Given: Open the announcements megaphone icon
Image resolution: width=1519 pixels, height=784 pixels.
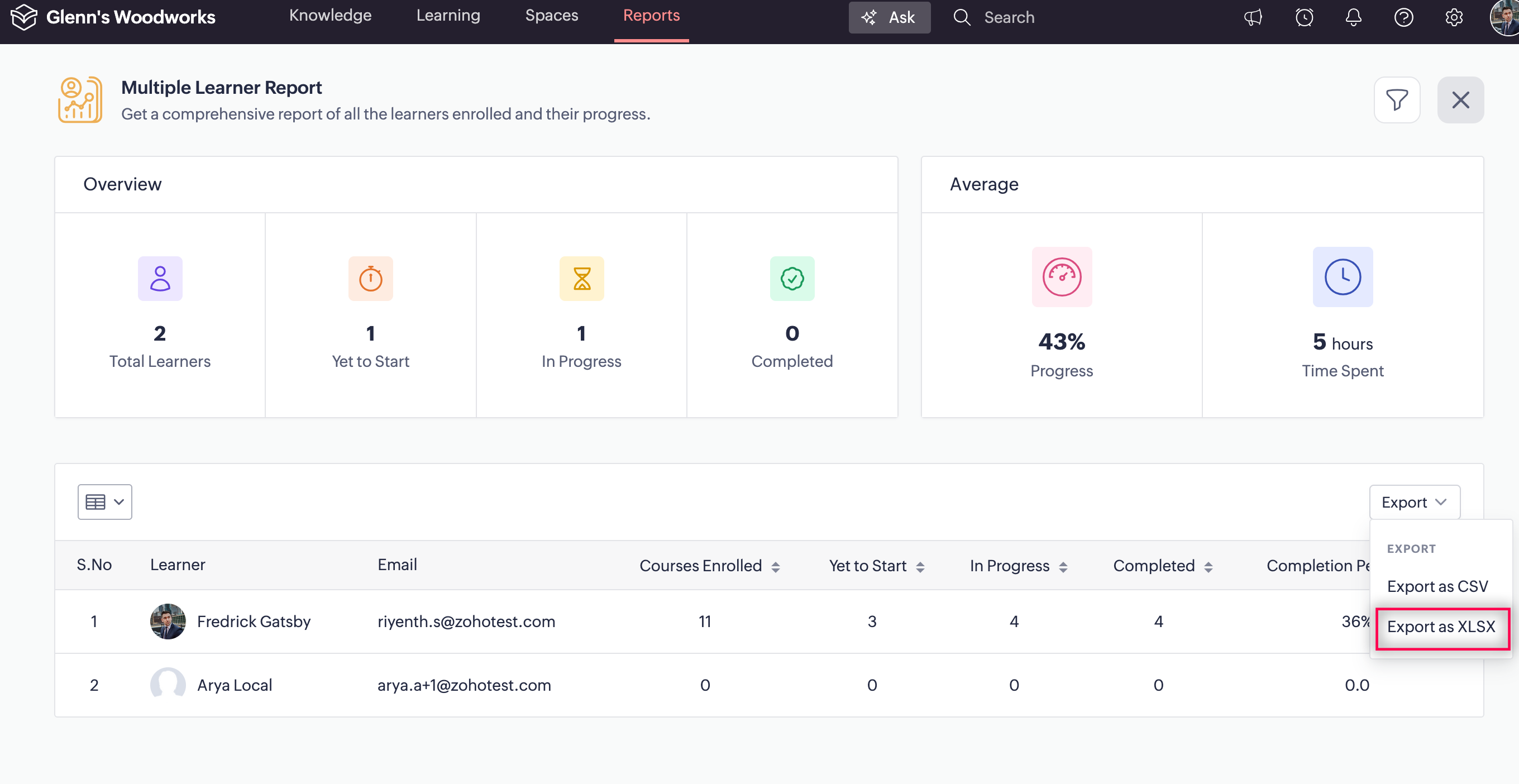Looking at the screenshot, I should (1253, 17).
